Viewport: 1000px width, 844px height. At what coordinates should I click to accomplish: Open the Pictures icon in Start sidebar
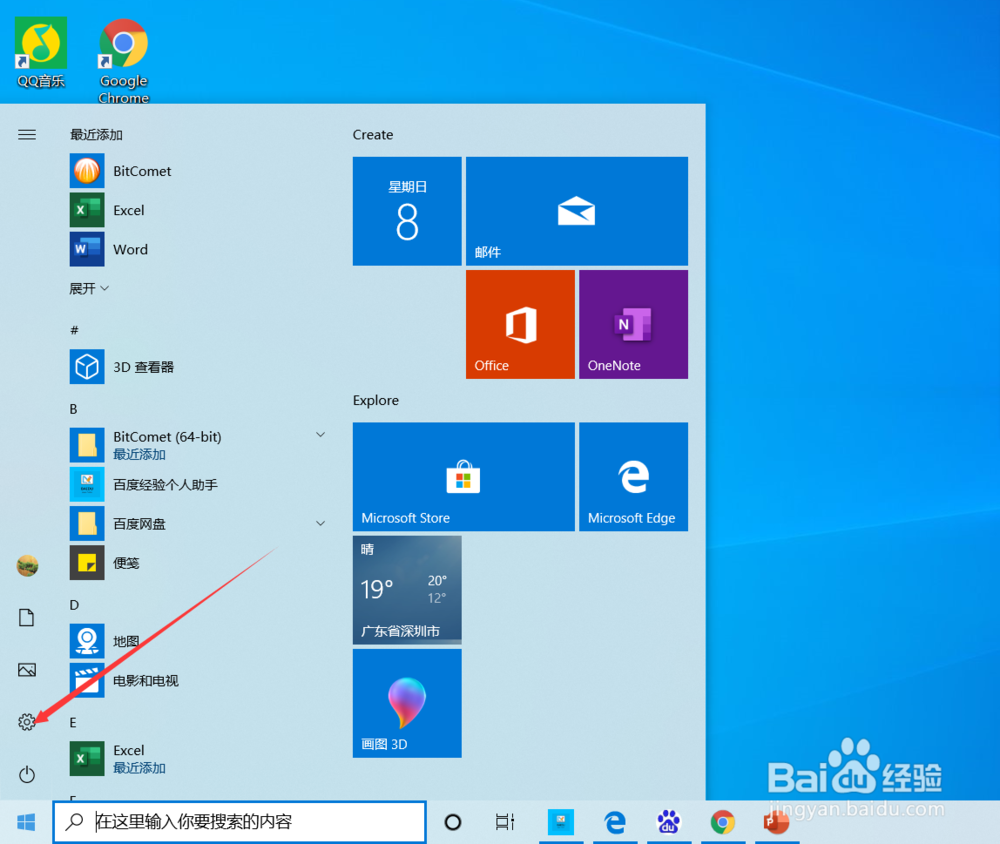[27, 669]
